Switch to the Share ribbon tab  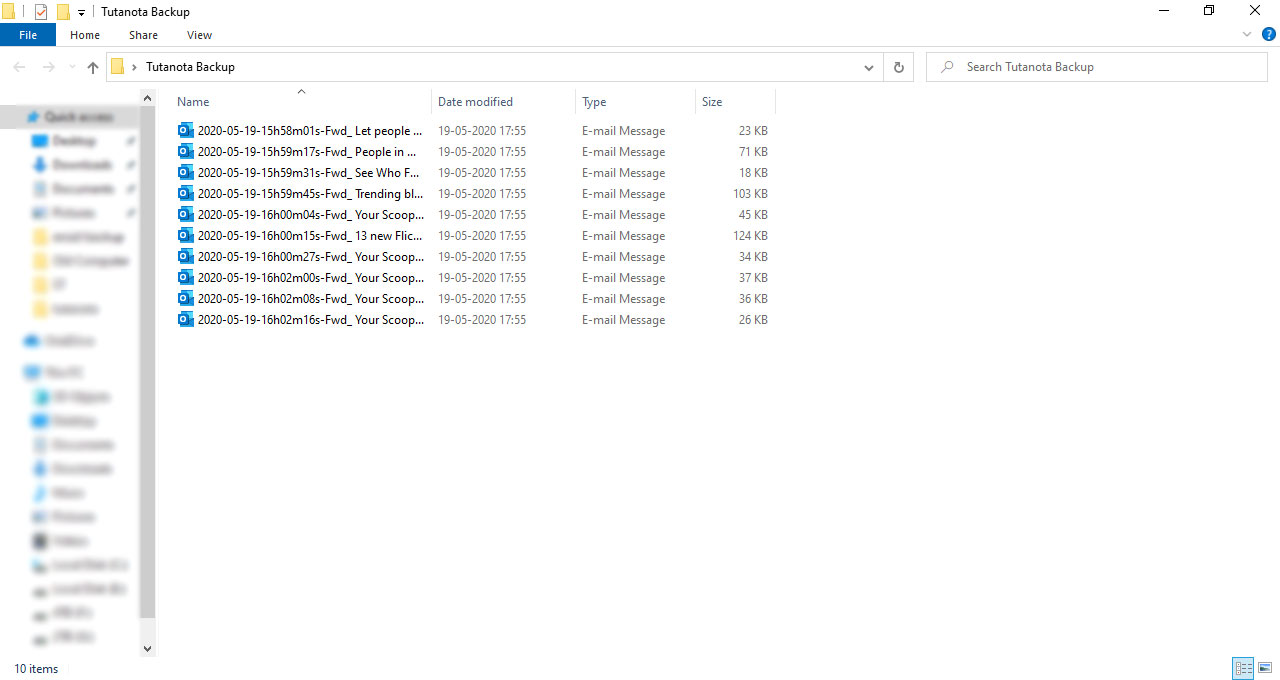[143, 35]
